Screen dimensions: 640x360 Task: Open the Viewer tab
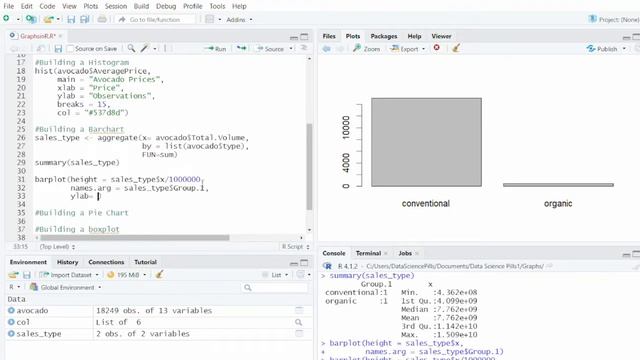441,36
